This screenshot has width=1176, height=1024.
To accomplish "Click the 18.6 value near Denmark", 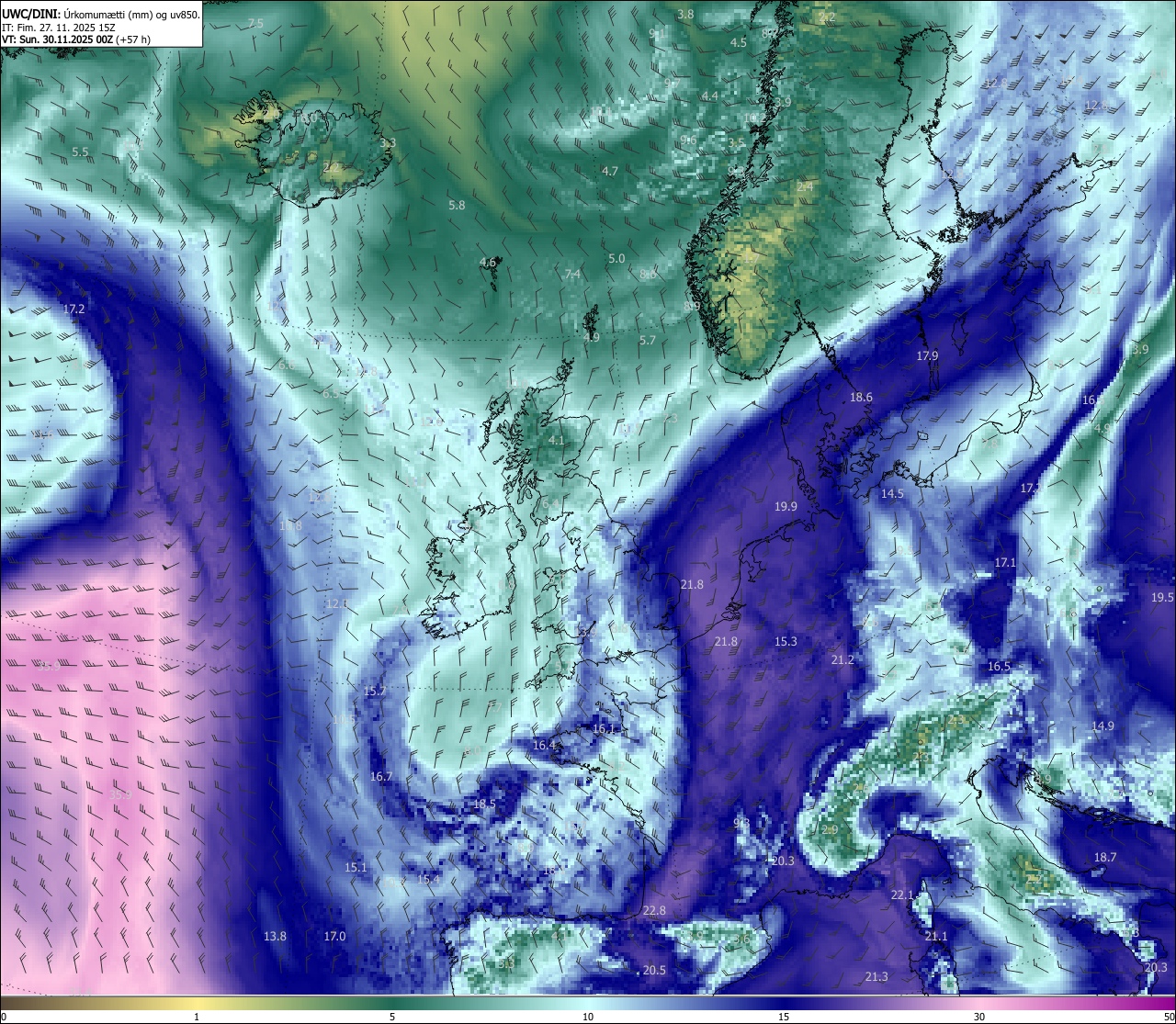I will 861,398.
